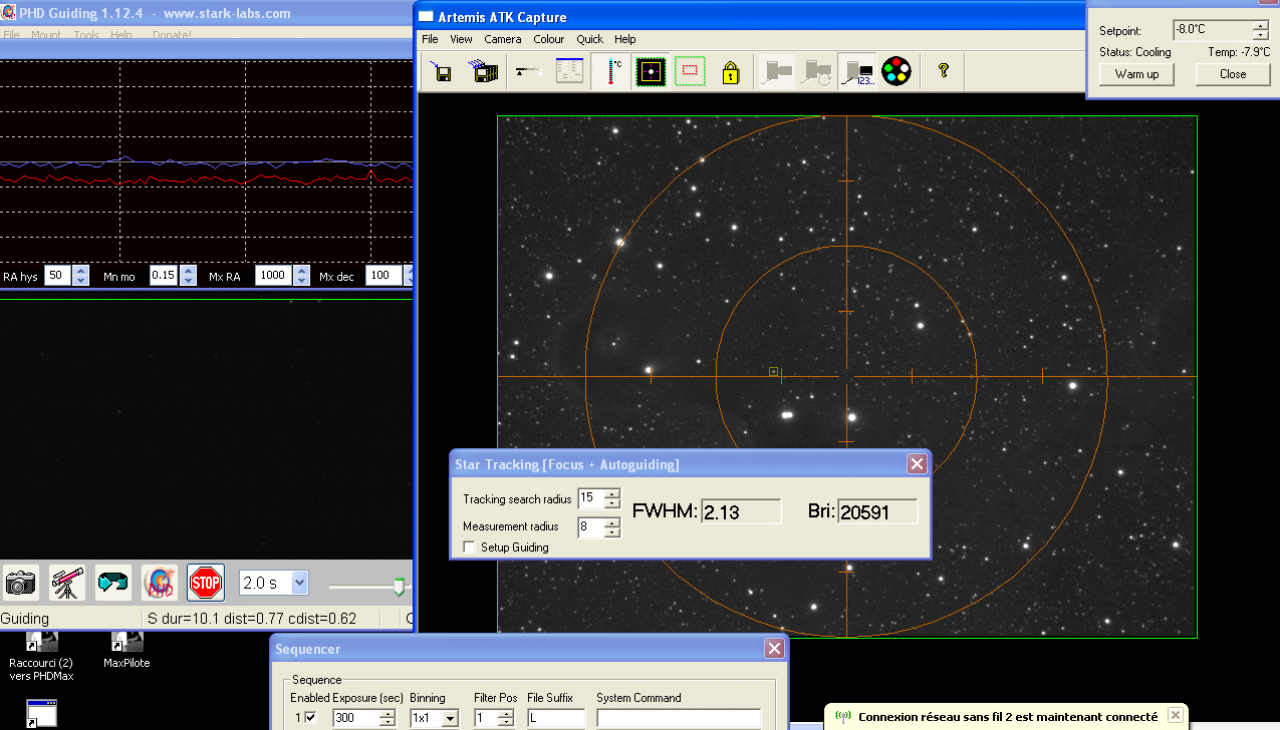Click the PHD target guide icon
Viewport: 1280px width, 730px height.
click(159, 582)
